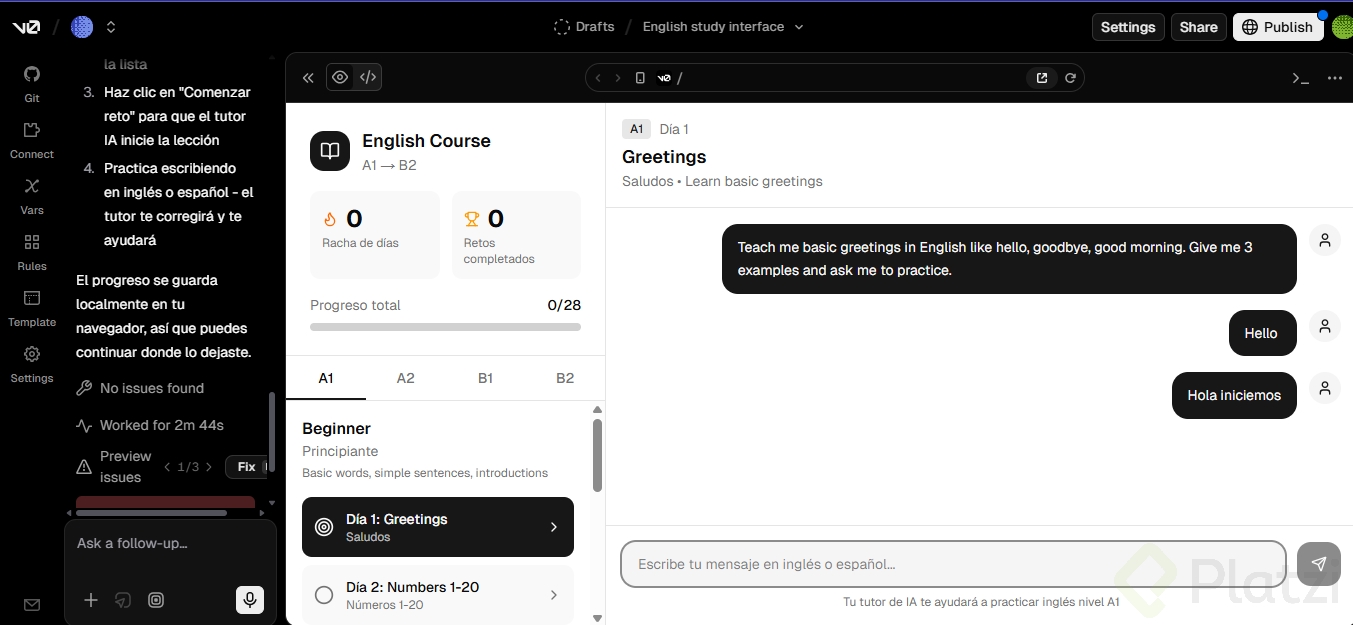The height and width of the screenshot is (625, 1353).
Task: Go to previous preview issue
Action: (x=168, y=467)
